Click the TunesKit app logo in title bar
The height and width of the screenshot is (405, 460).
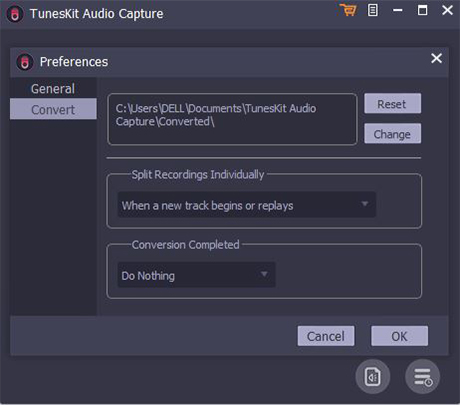[x=15, y=14]
